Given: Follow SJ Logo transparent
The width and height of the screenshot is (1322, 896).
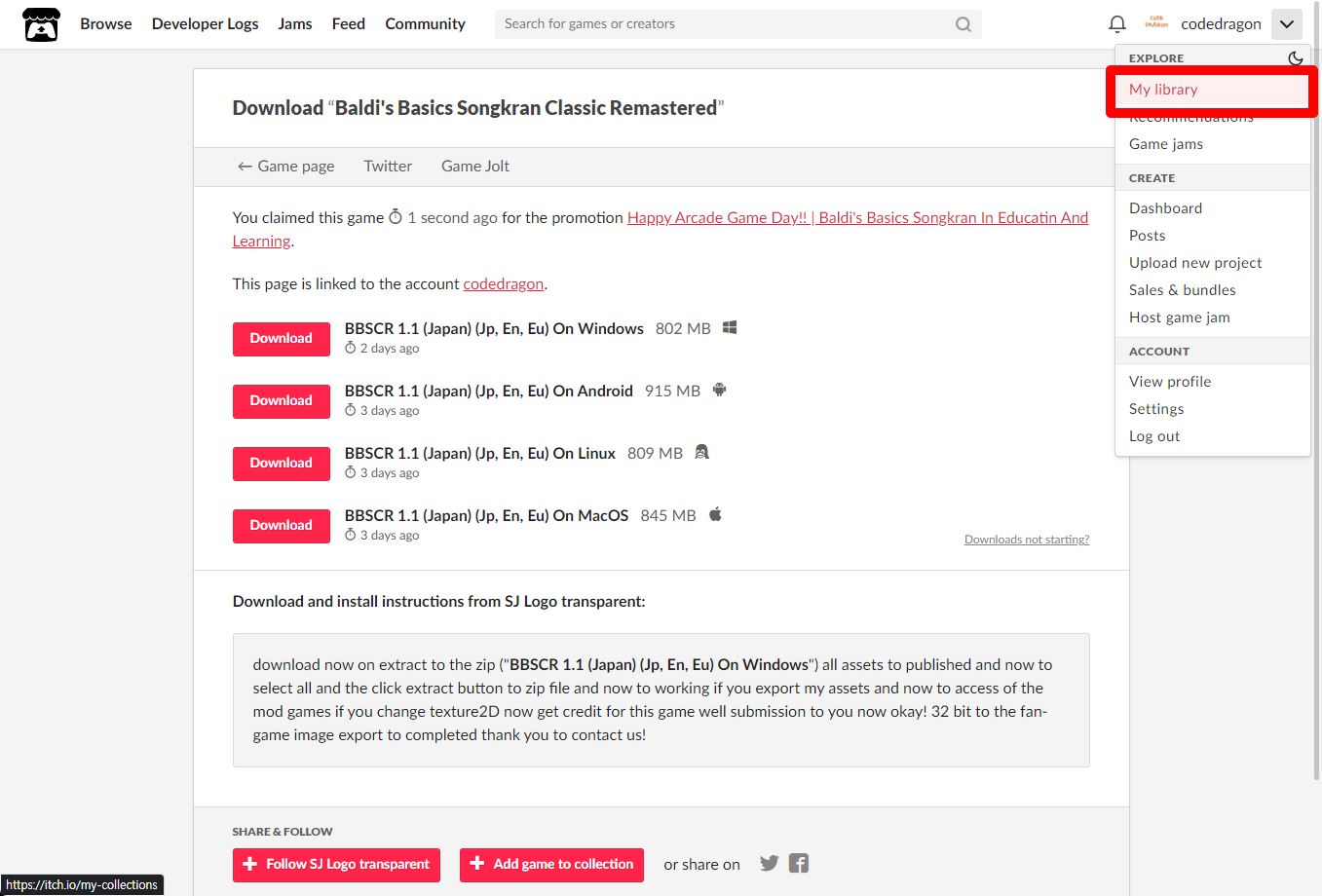Looking at the screenshot, I should point(336,865).
